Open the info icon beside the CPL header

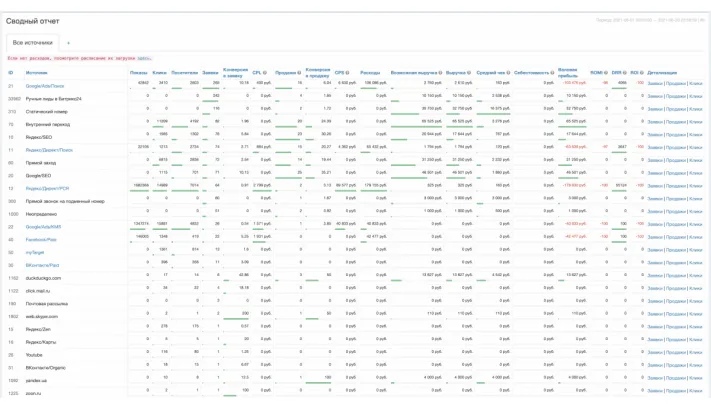coord(265,73)
